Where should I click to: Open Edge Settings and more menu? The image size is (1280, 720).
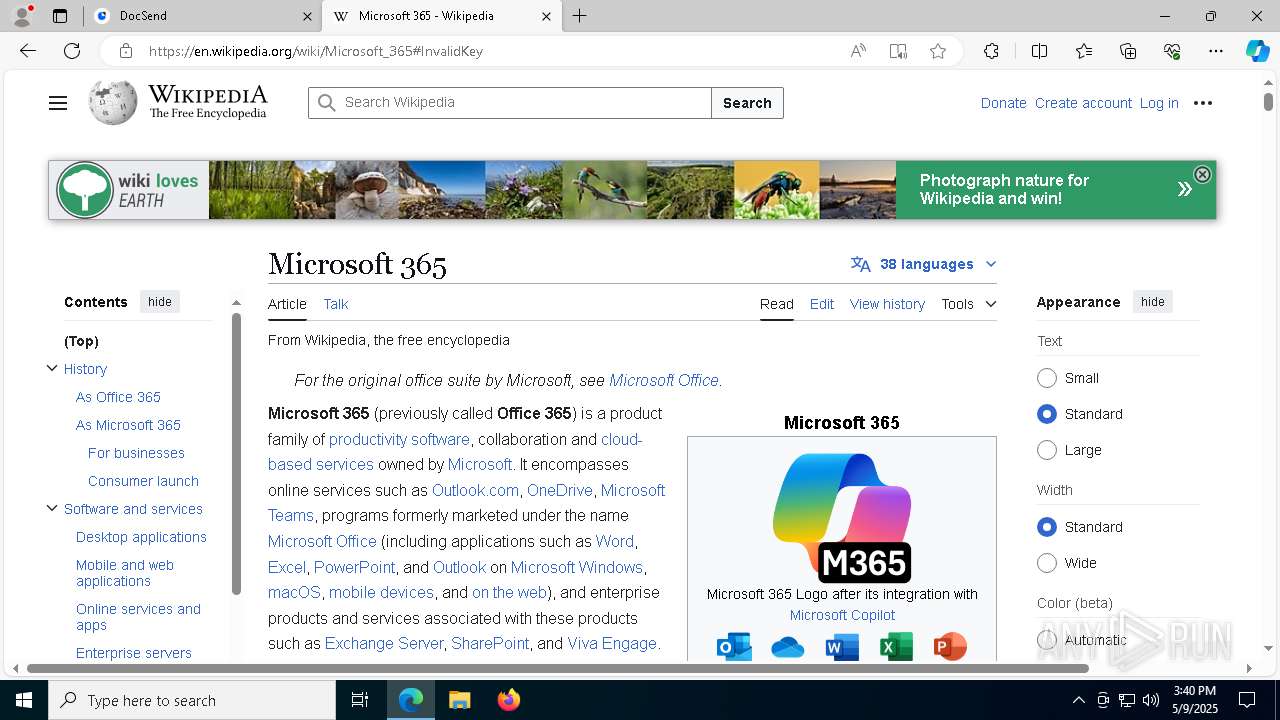pyautogui.click(x=1216, y=51)
